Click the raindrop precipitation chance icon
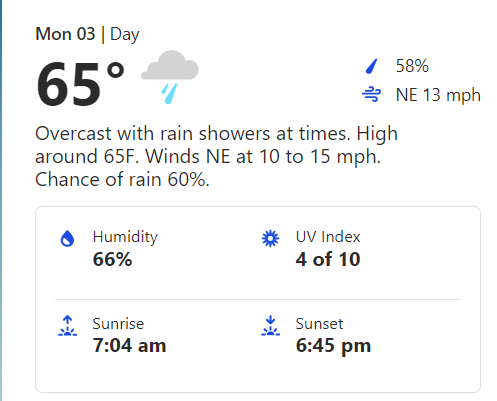 pyautogui.click(x=371, y=66)
